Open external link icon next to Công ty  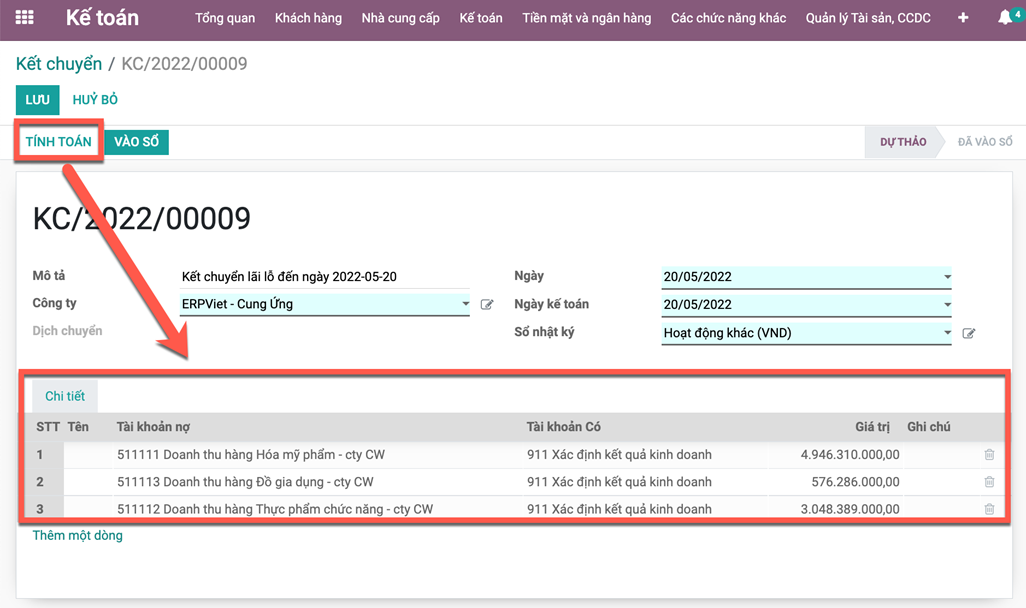[x=487, y=304]
